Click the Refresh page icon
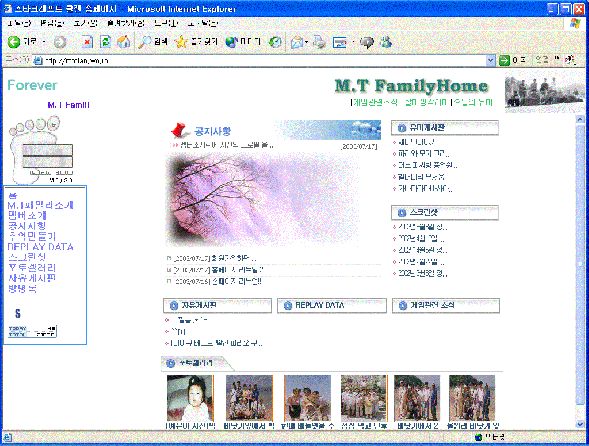 pyautogui.click(x=106, y=42)
